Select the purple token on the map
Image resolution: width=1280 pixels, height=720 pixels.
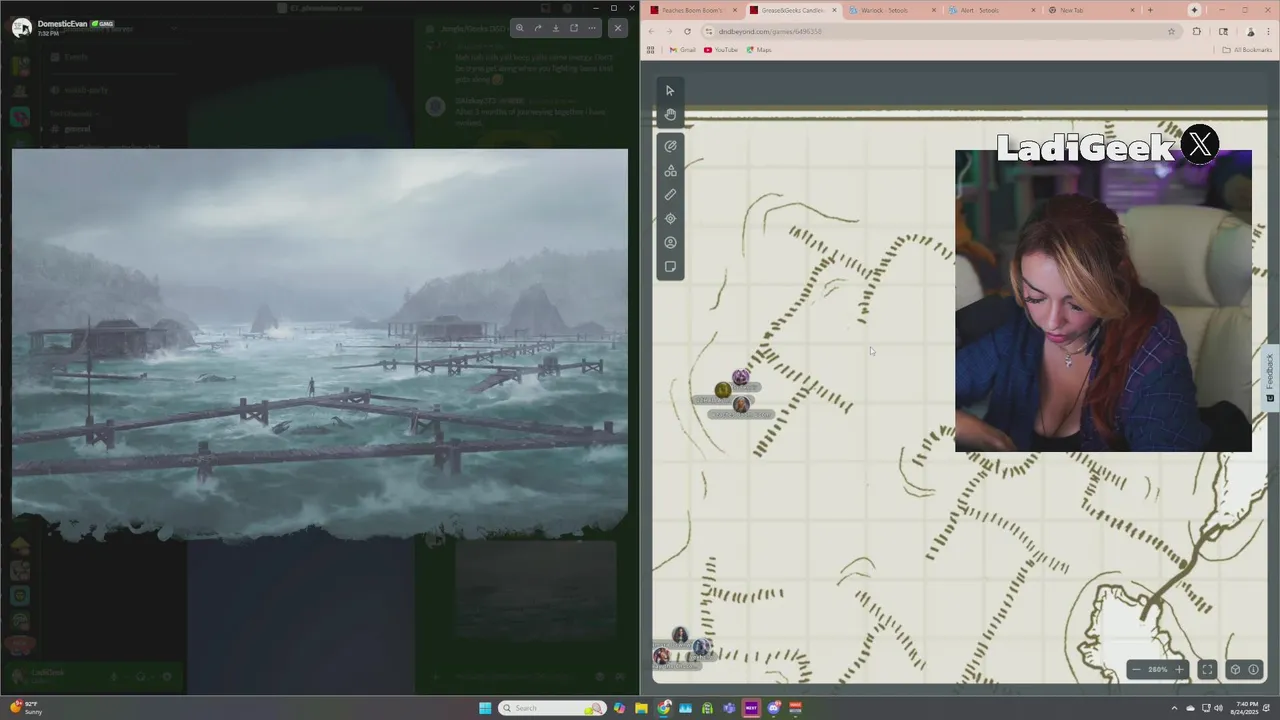coord(740,377)
